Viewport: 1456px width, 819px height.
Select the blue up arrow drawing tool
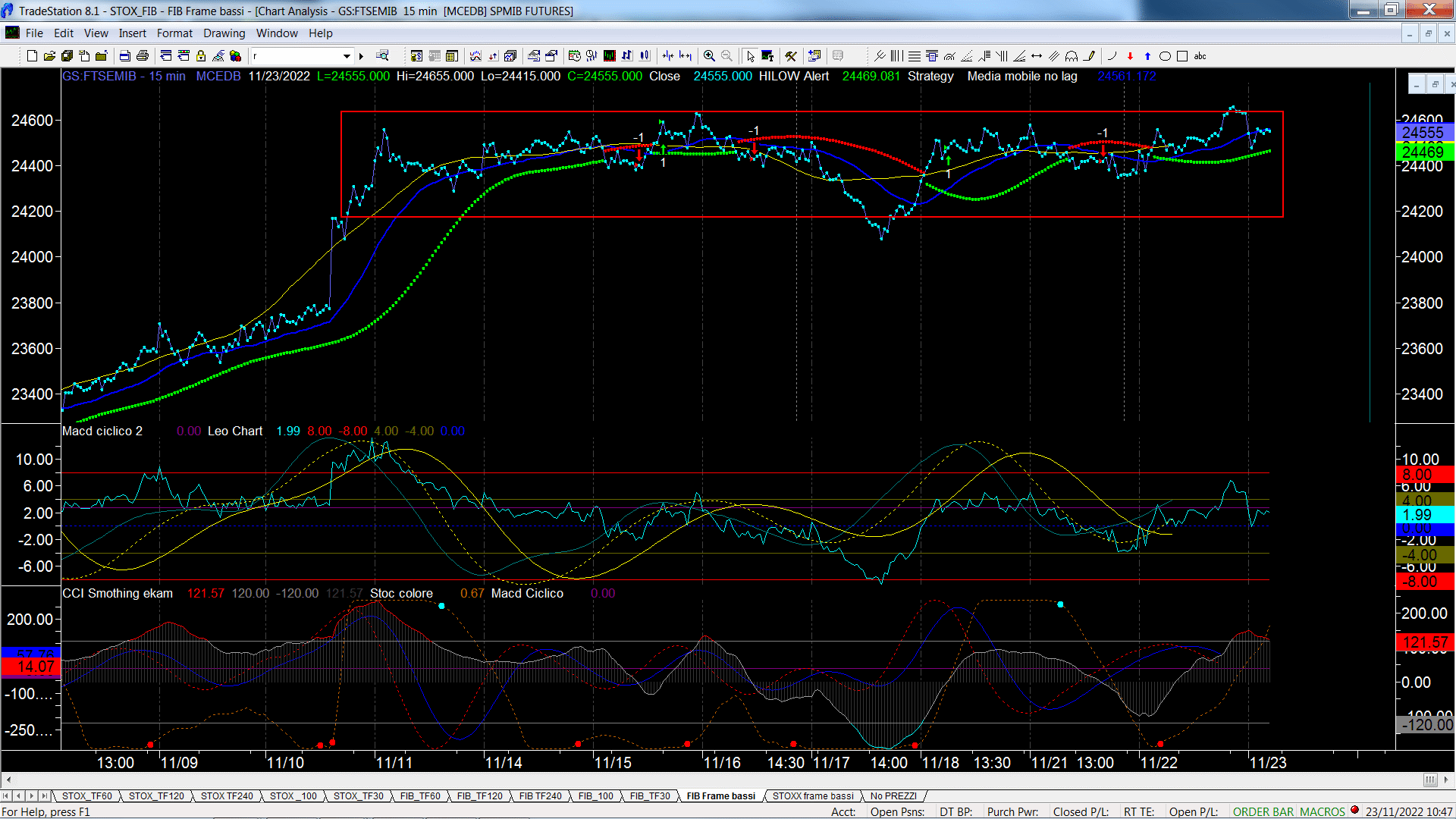tap(1147, 56)
